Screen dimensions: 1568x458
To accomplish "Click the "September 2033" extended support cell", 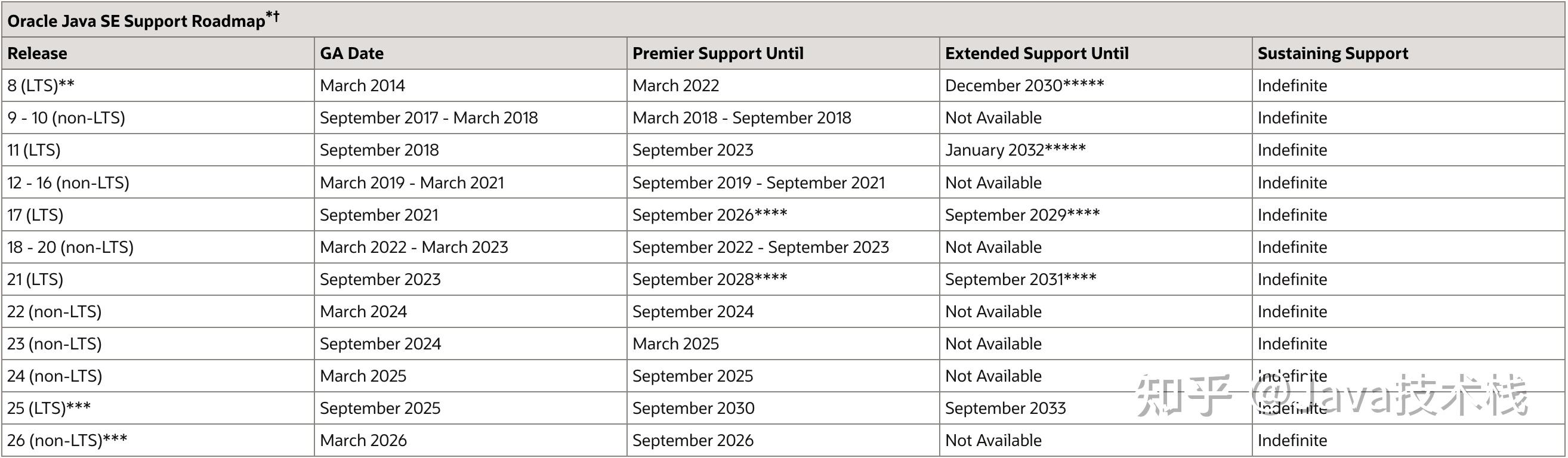I will click(1005, 408).
